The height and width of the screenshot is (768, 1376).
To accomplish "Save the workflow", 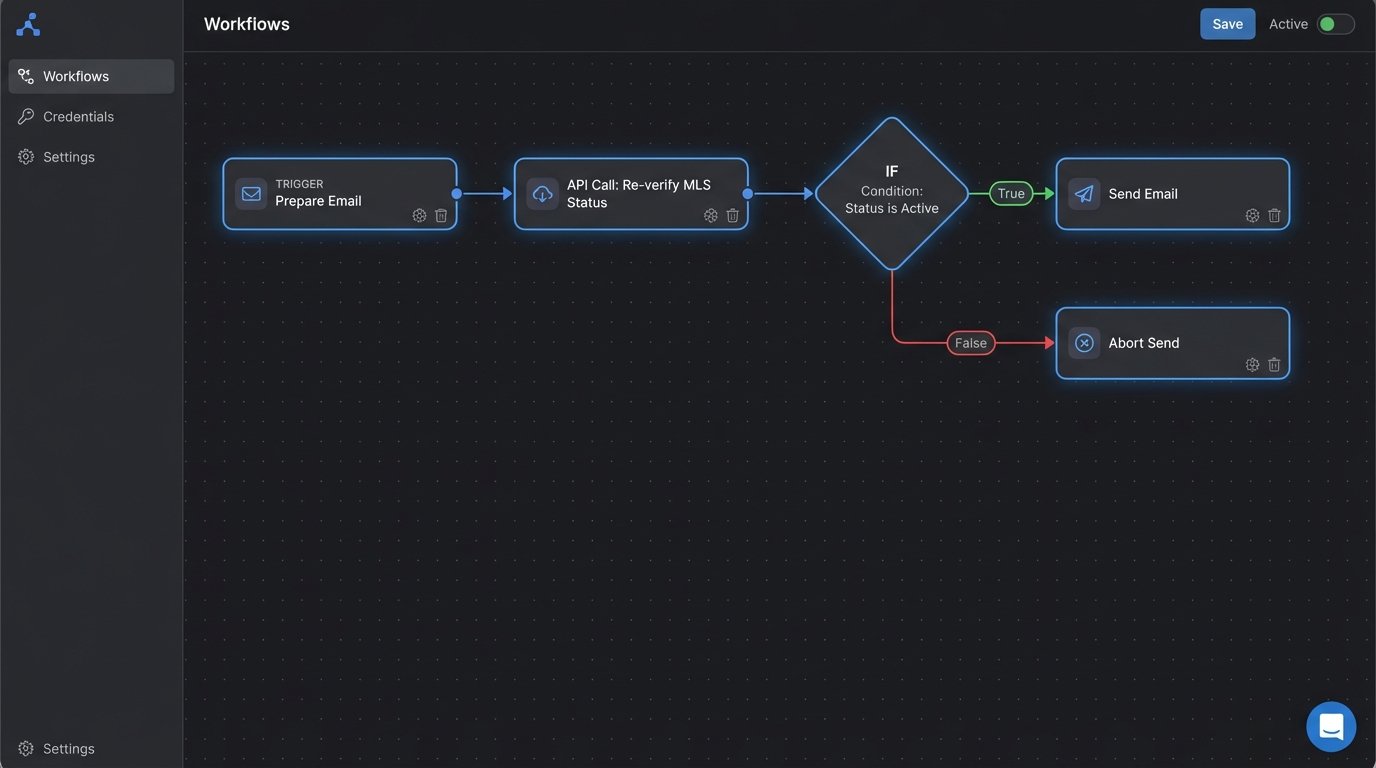I will (x=1227, y=24).
